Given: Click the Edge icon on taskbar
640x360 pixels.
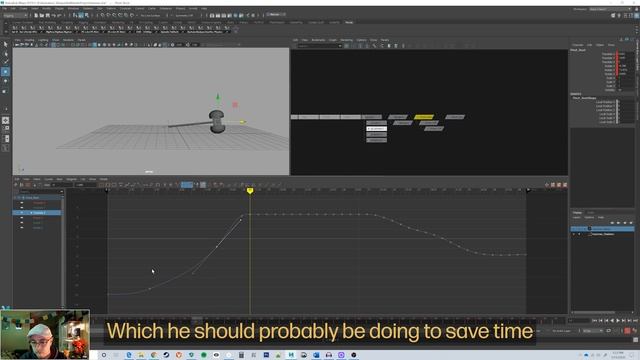Looking at the screenshot, I should [x=129, y=355].
